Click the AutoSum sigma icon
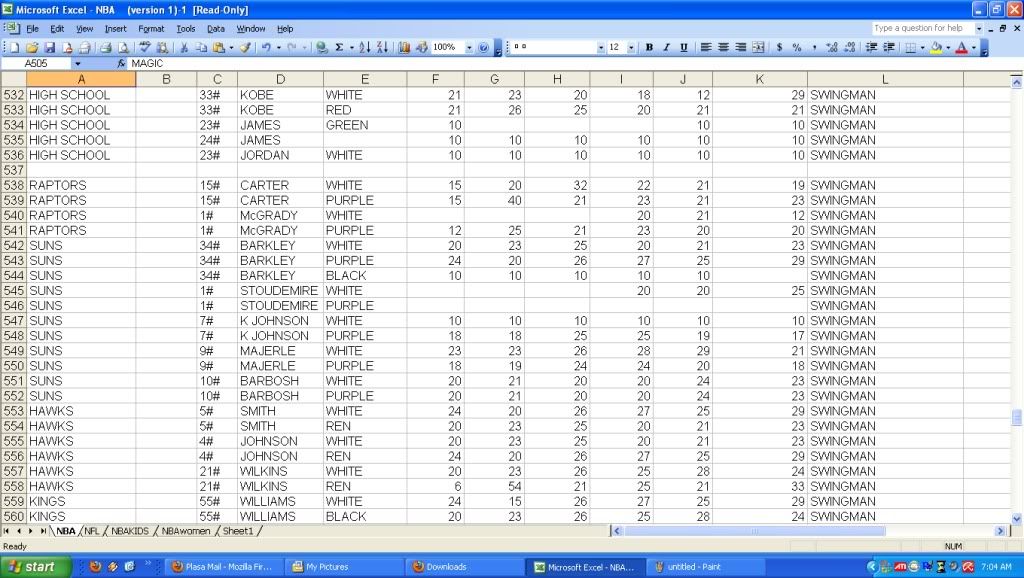 point(340,48)
